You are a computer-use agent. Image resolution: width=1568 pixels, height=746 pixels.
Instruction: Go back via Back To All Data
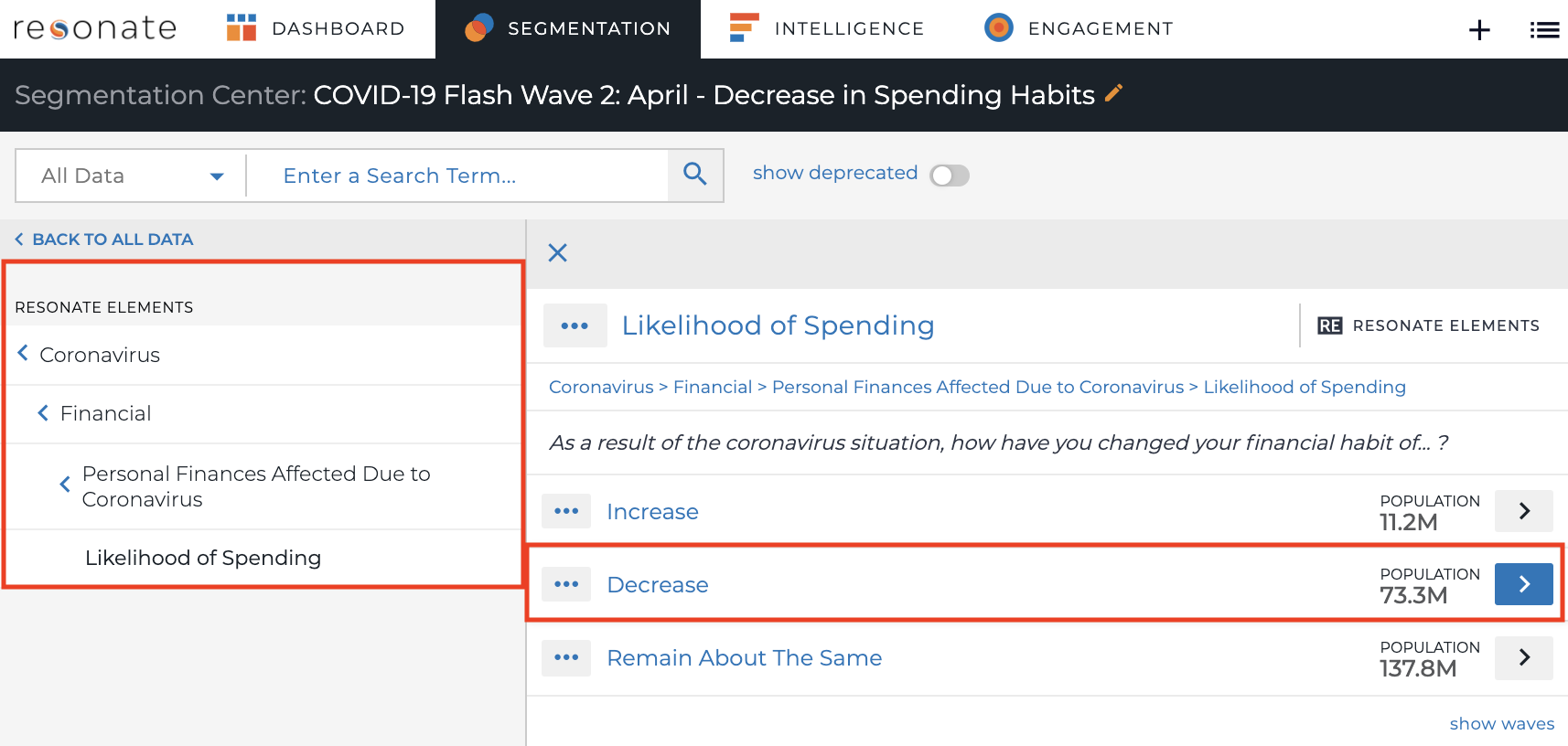point(103,240)
